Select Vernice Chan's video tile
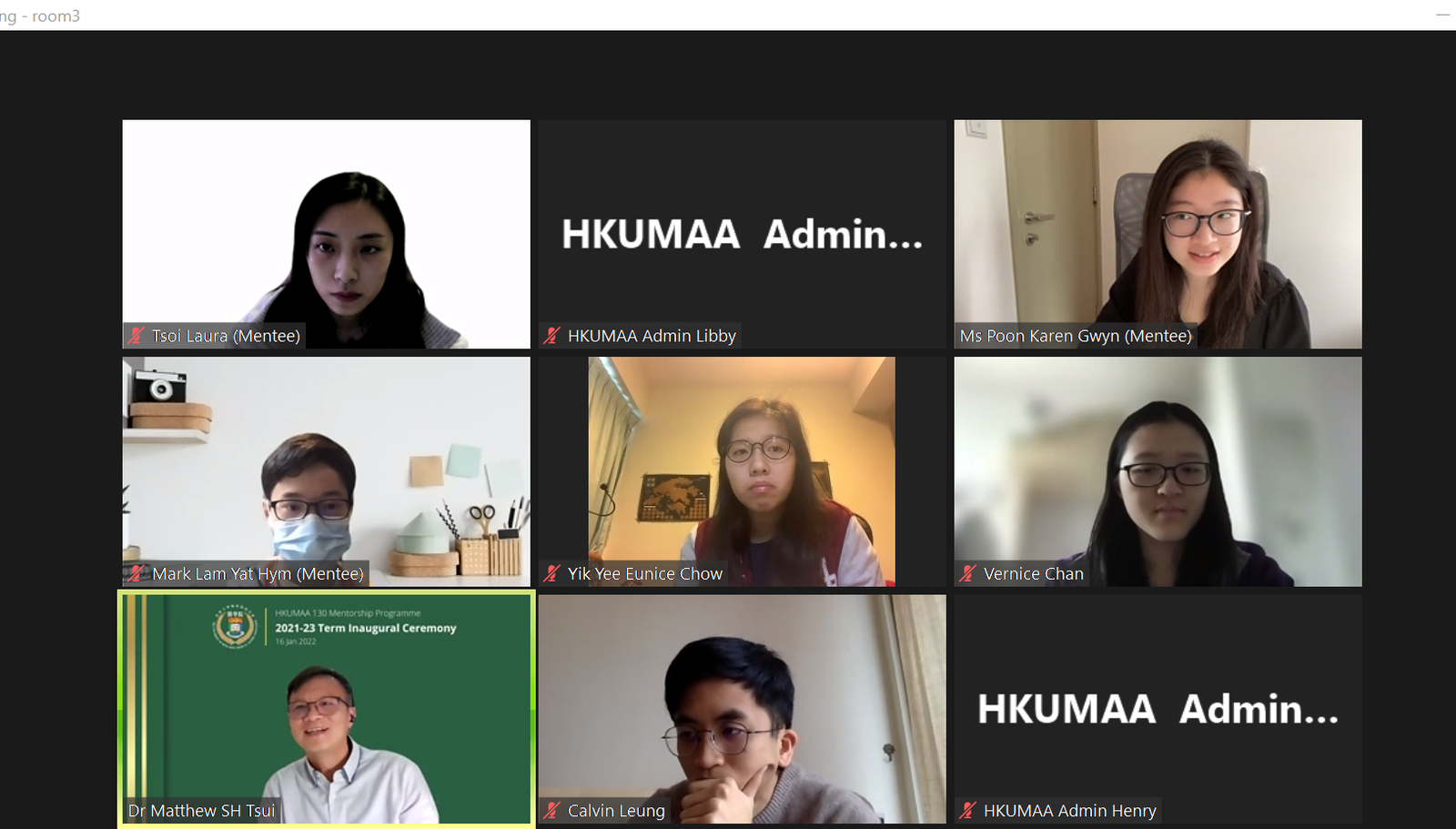The height and width of the screenshot is (829, 1456). pyautogui.click(x=1158, y=471)
